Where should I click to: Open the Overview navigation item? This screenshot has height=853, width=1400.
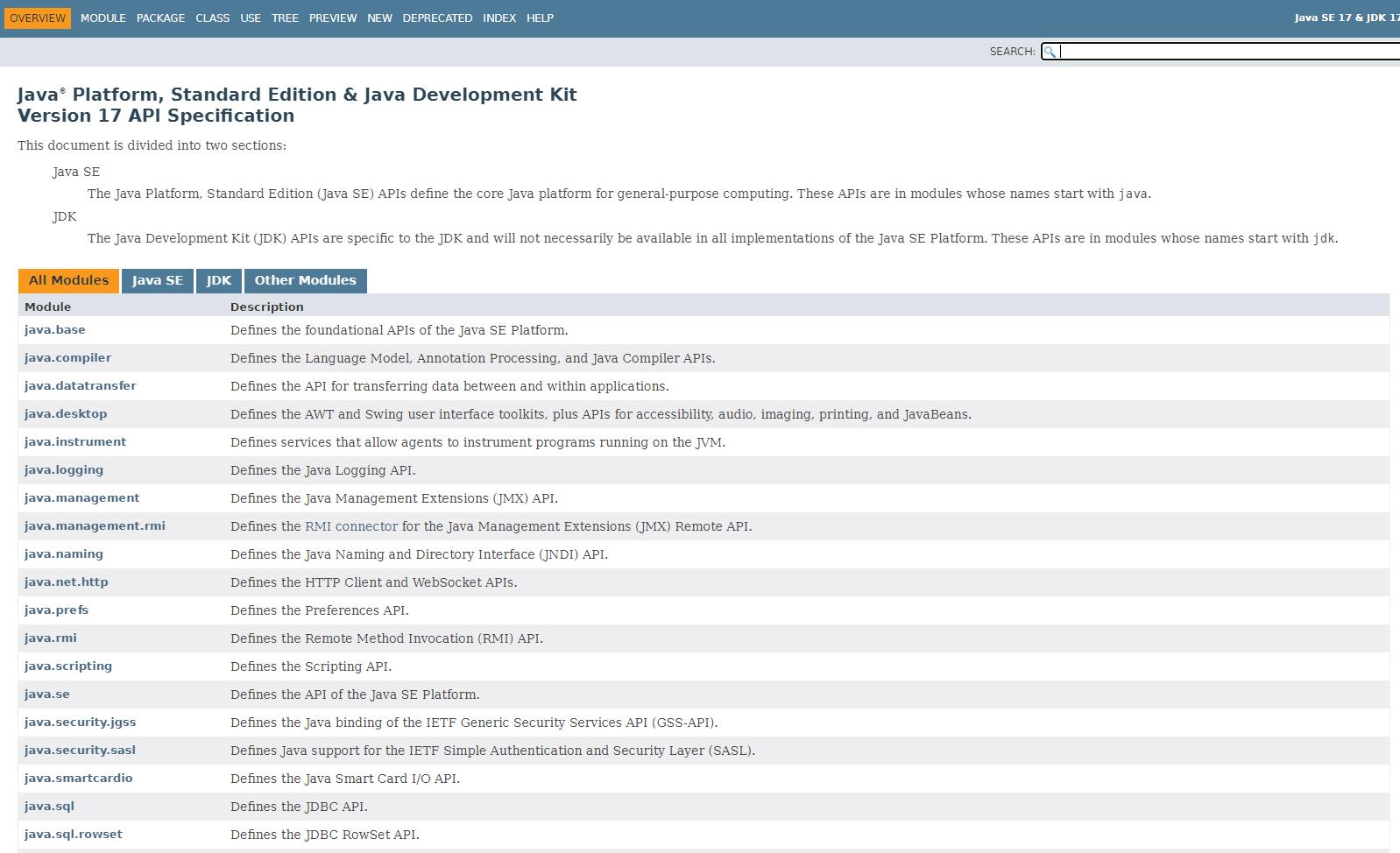[38, 18]
